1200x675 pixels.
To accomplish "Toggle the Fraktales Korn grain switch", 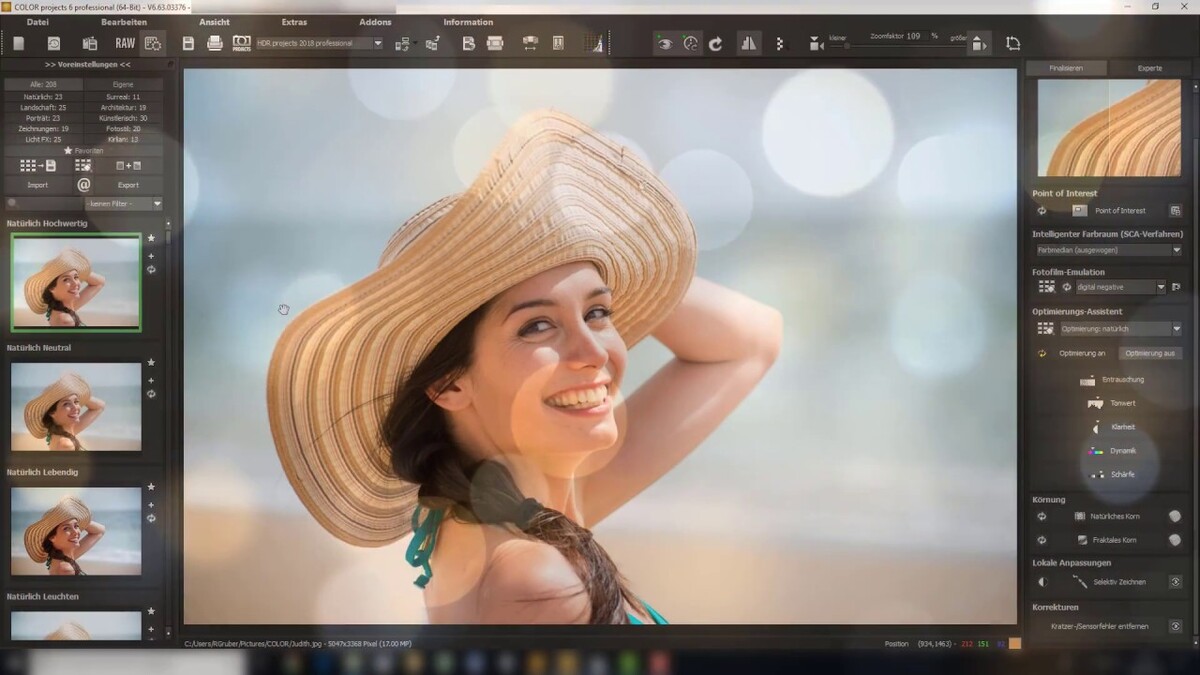I will coord(1174,540).
